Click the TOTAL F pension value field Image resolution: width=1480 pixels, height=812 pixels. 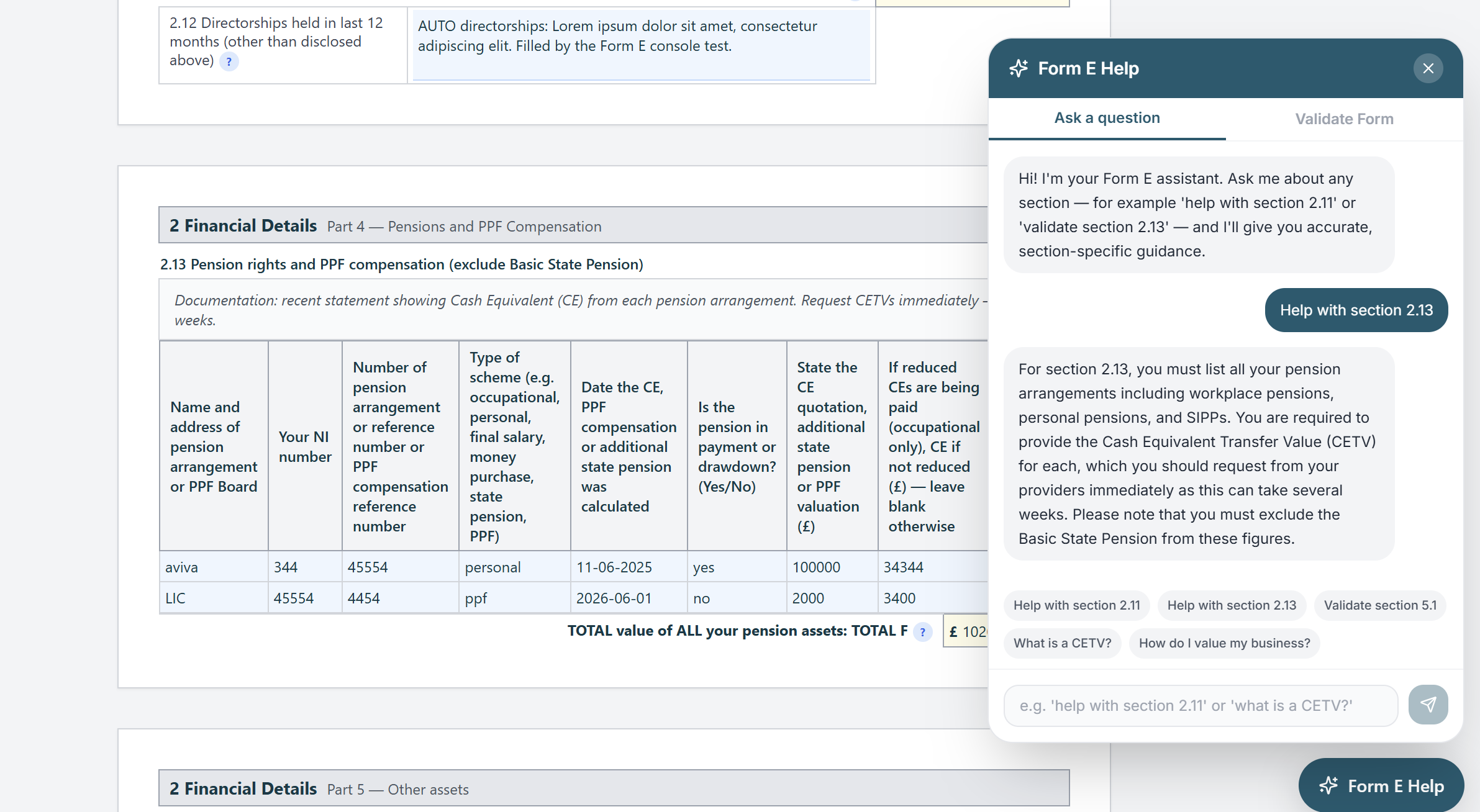point(966,631)
